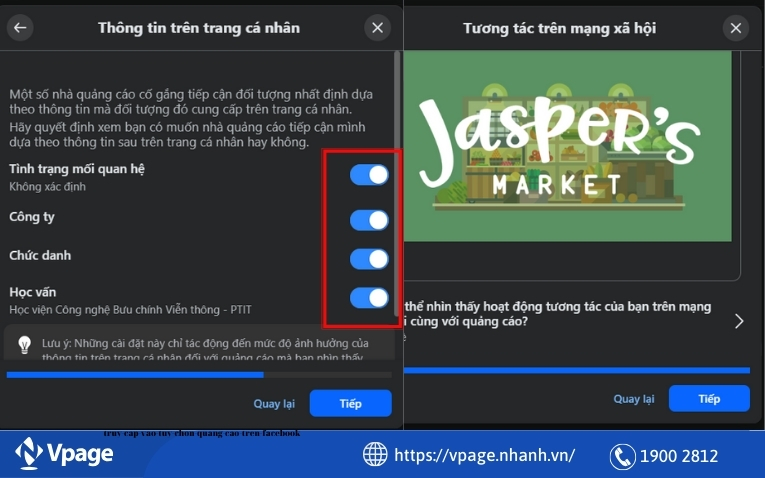The image size is (765, 478).
Task: Click the Jasper's Market ad image
Action: point(568,146)
